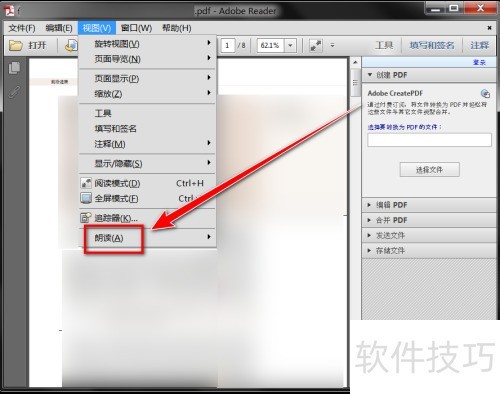Open the 填写和签名 pane tab
Screen dimensions: 500x394
(432, 45)
